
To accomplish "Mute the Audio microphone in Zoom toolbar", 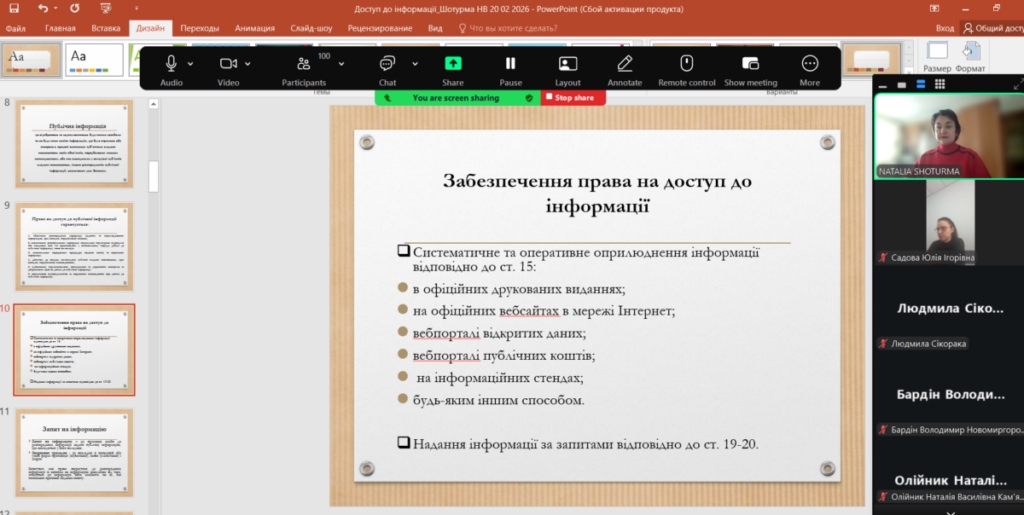I will pyautogui.click(x=171, y=64).
